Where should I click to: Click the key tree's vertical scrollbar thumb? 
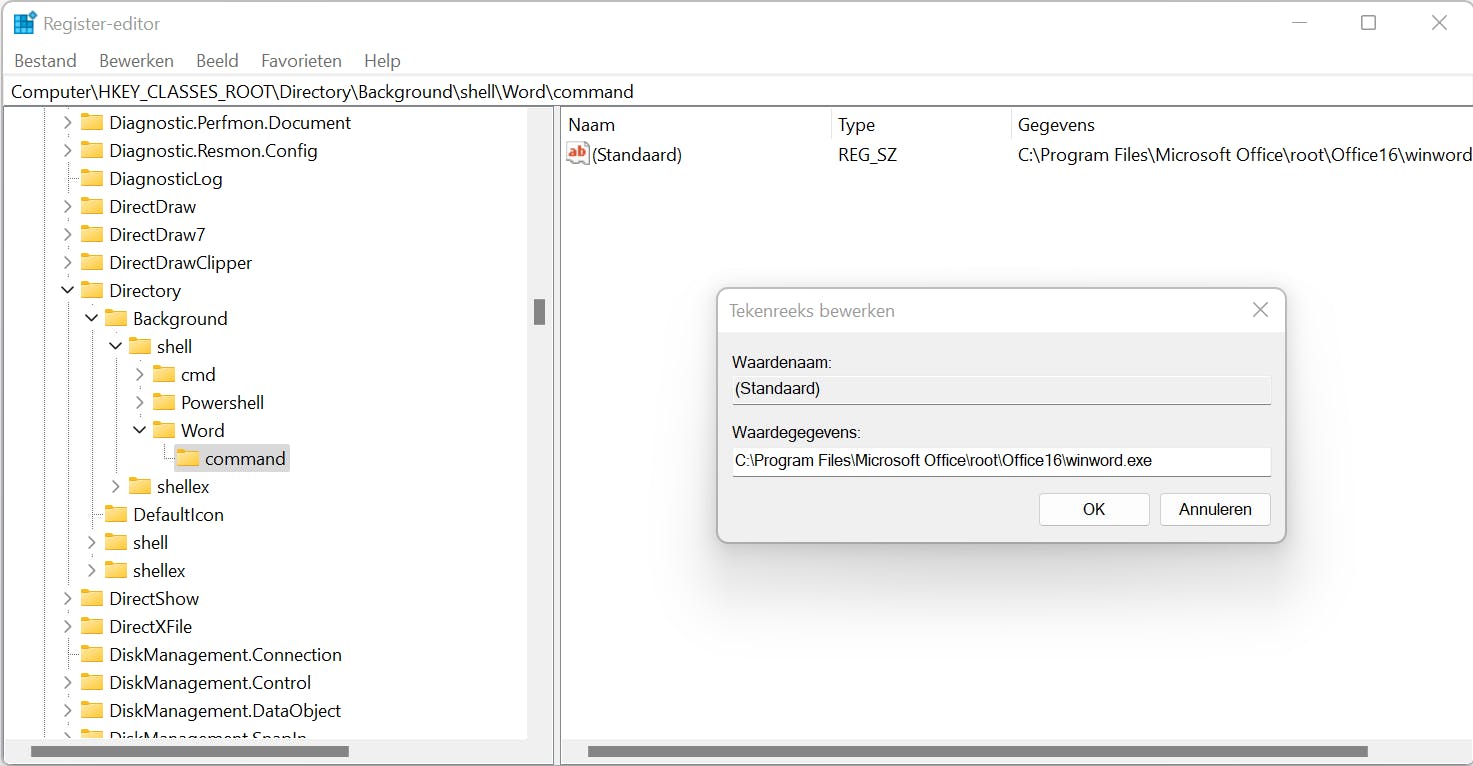click(539, 312)
